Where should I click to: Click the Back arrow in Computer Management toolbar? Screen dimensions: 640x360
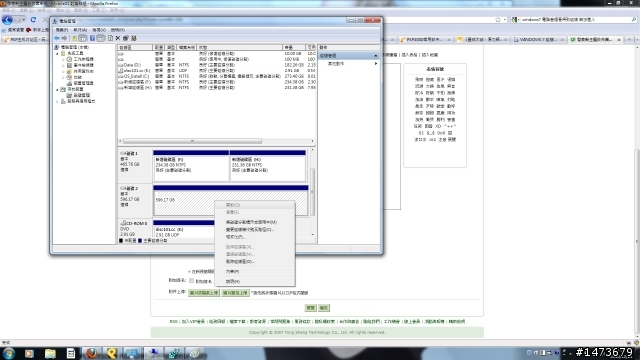57,38
